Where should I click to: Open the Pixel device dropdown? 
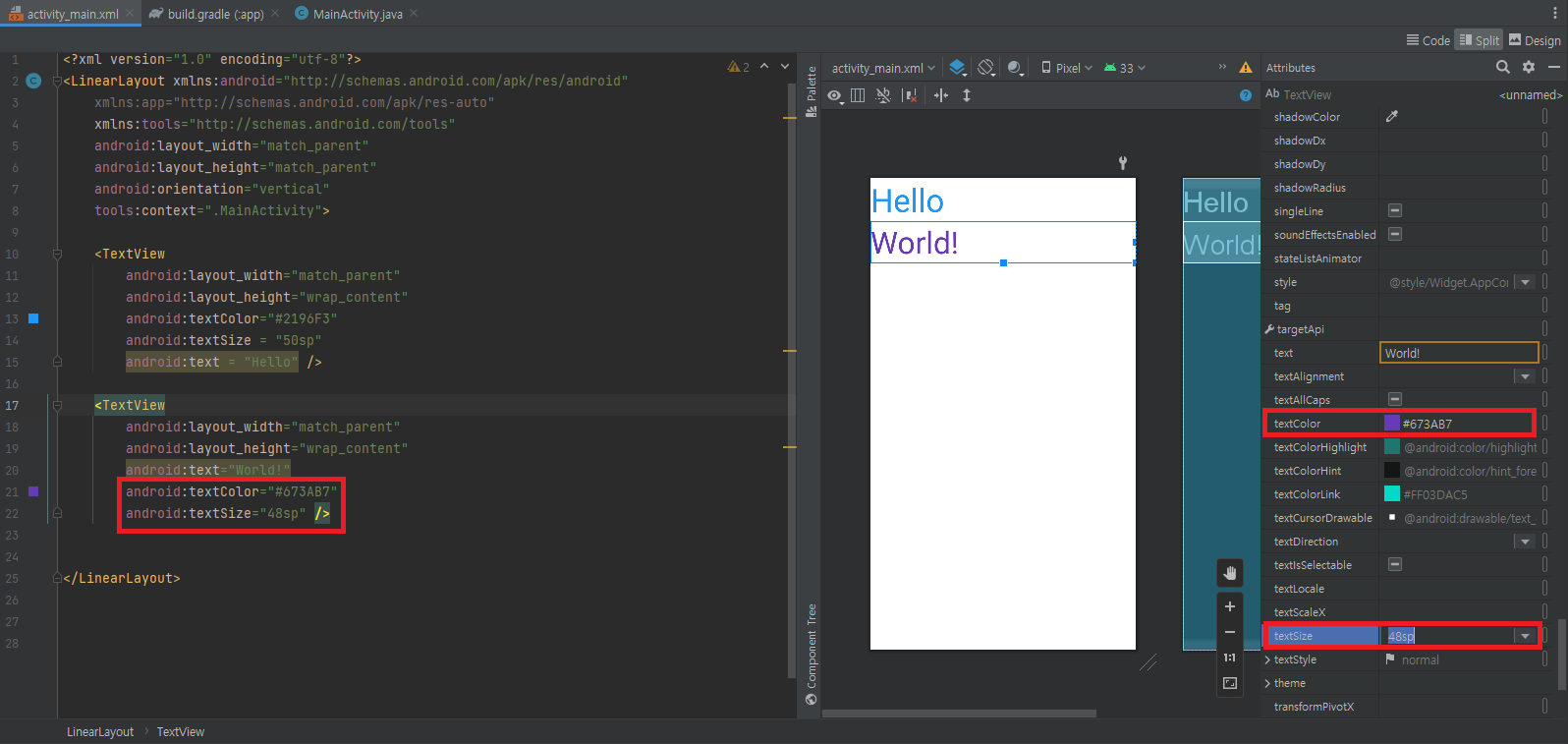tap(1067, 68)
